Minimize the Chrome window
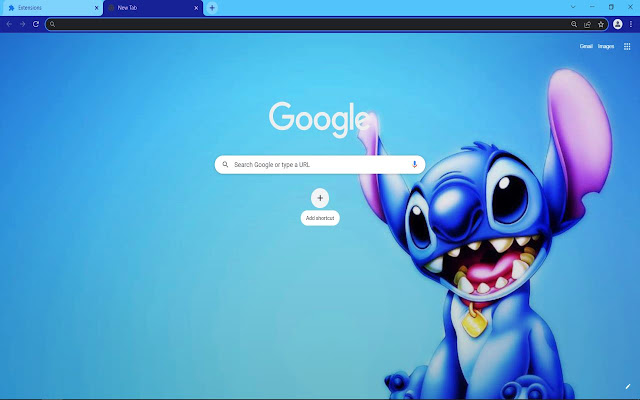 (592, 7)
